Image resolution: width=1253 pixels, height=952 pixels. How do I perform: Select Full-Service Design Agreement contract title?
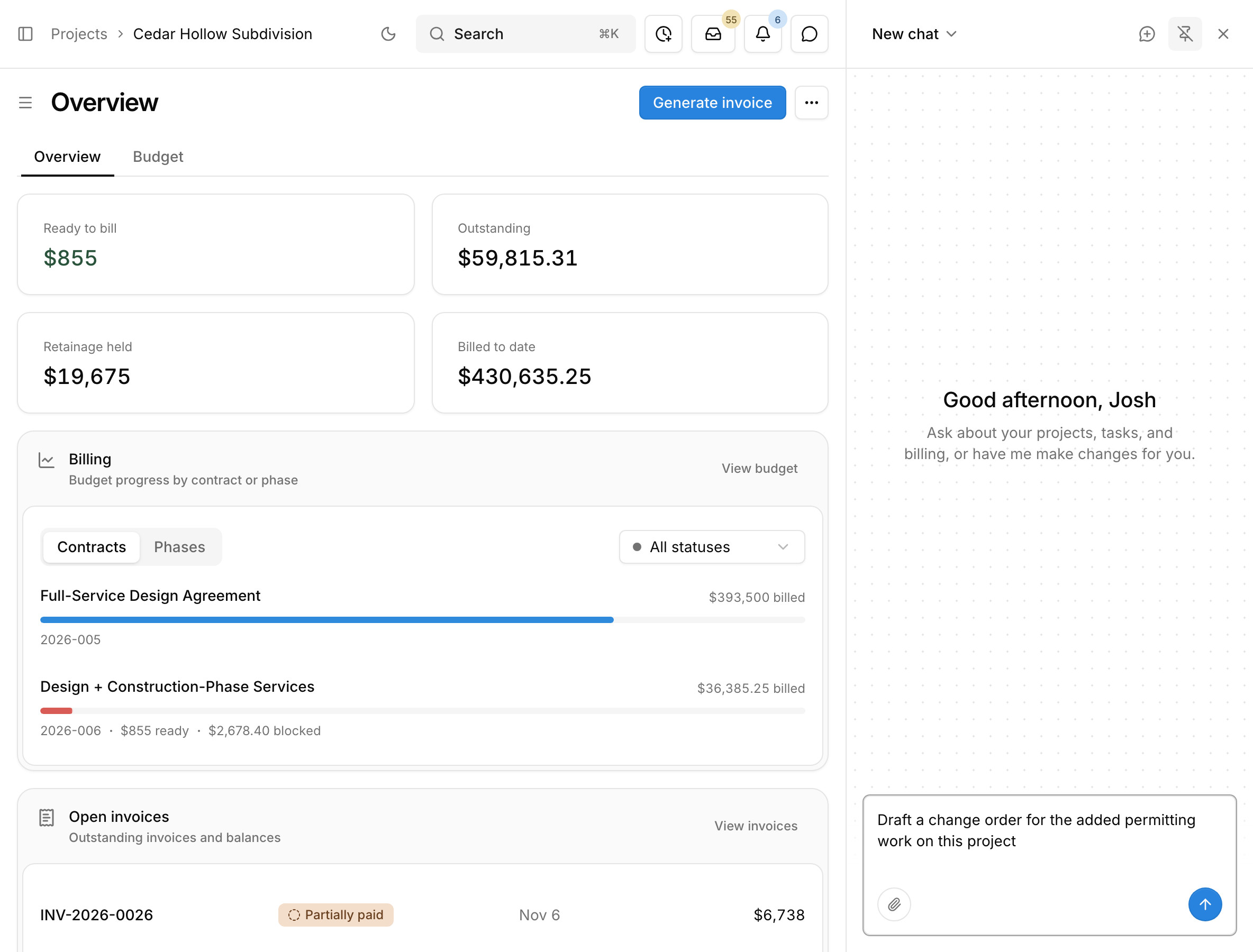[150, 596]
